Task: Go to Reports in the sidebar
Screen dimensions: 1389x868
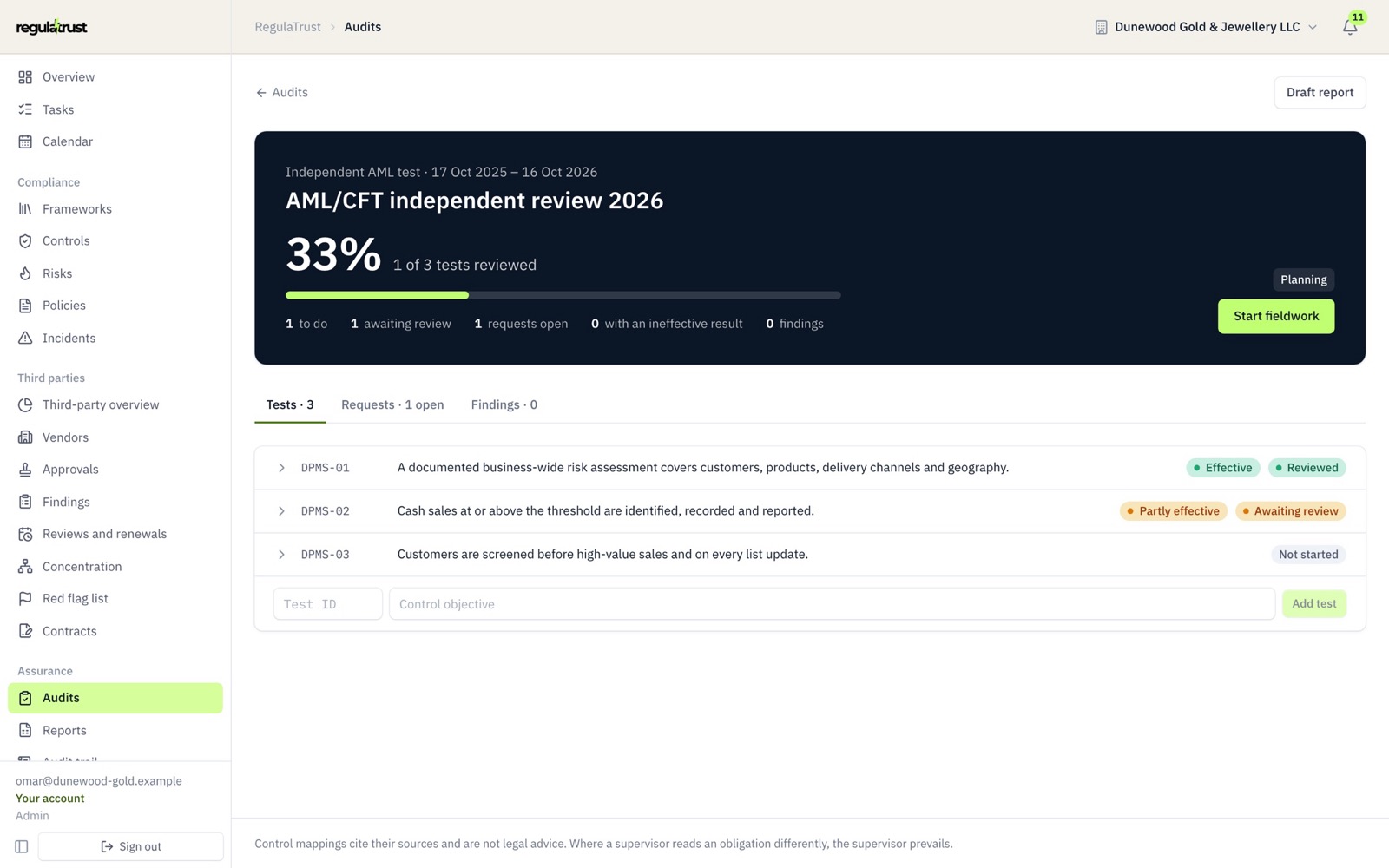Action: click(115, 731)
